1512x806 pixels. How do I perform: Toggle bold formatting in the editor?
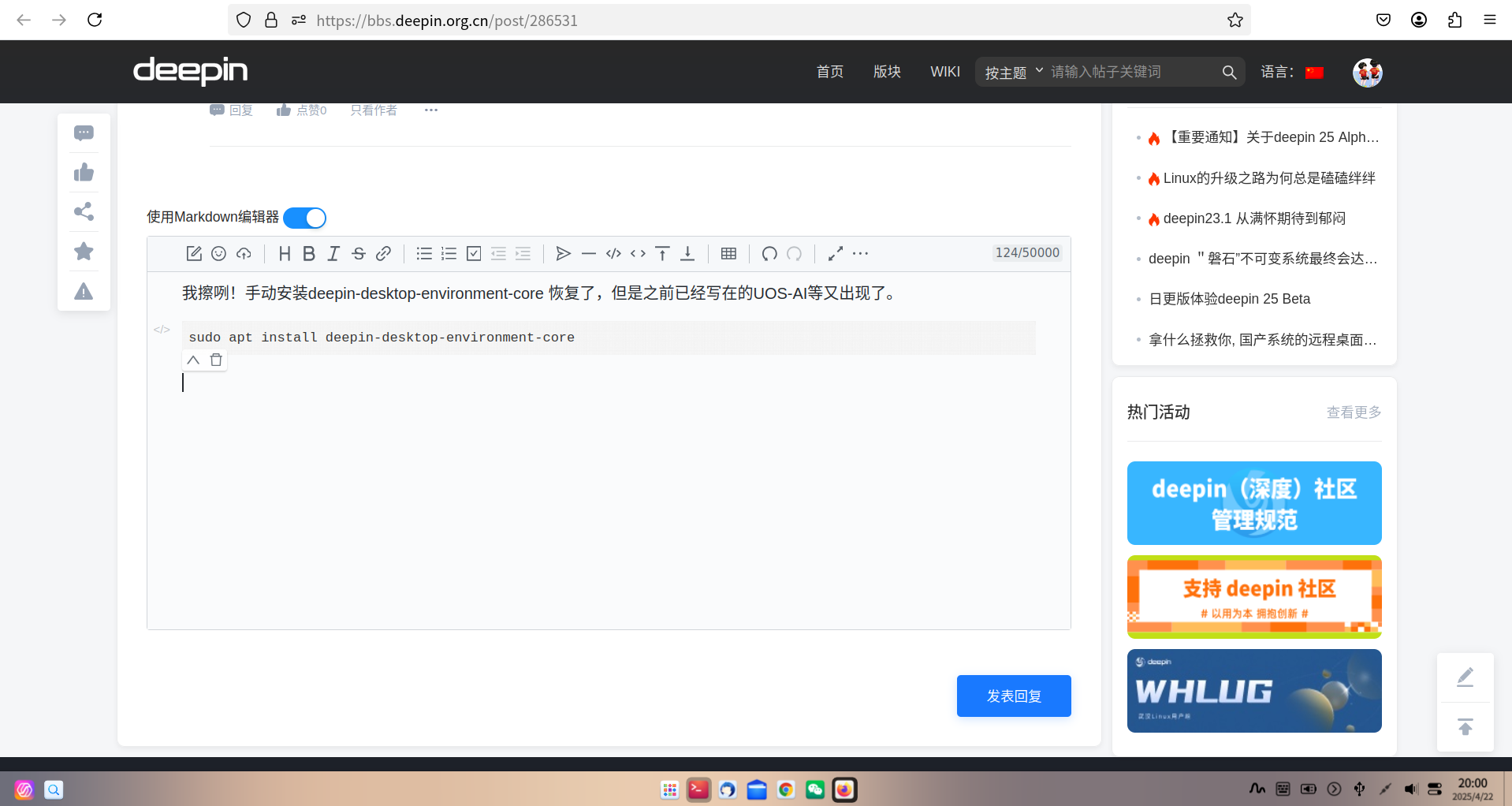(x=309, y=253)
